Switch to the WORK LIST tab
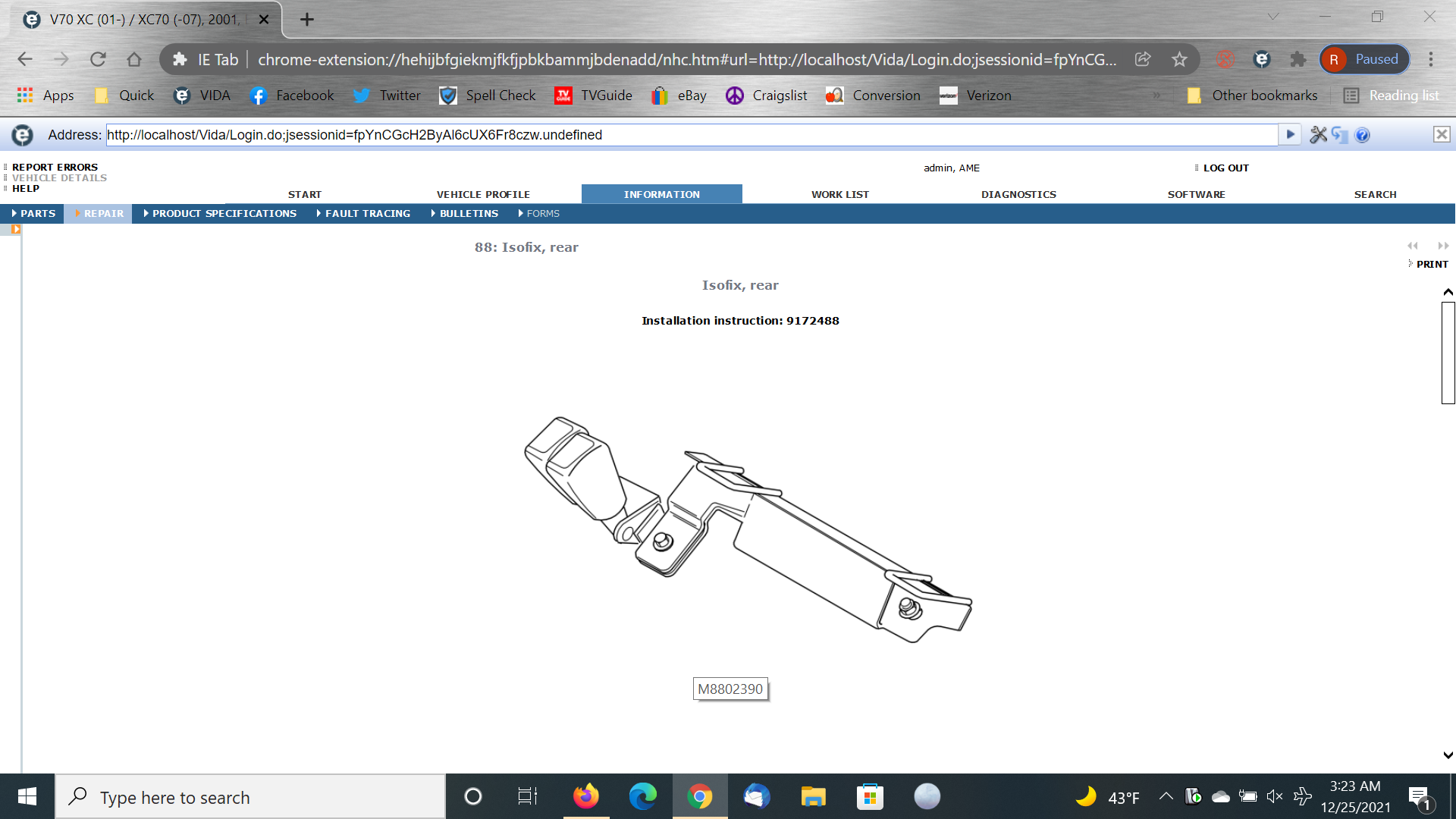Viewport: 1456px width, 819px height. pos(839,195)
